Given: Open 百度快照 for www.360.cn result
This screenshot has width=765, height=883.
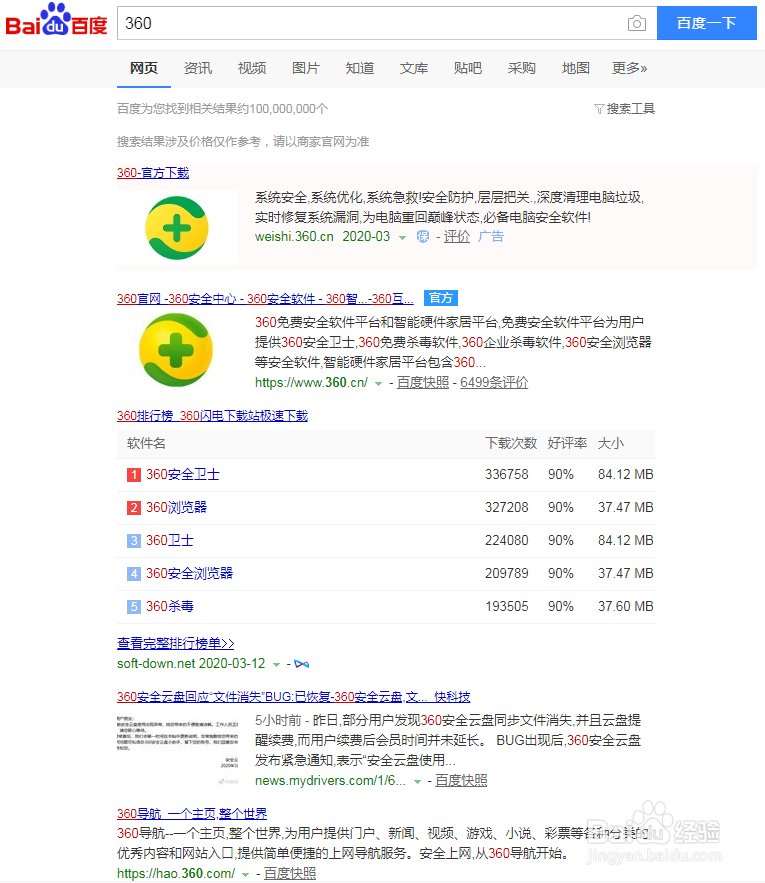Looking at the screenshot, I should tap(423, 383).
